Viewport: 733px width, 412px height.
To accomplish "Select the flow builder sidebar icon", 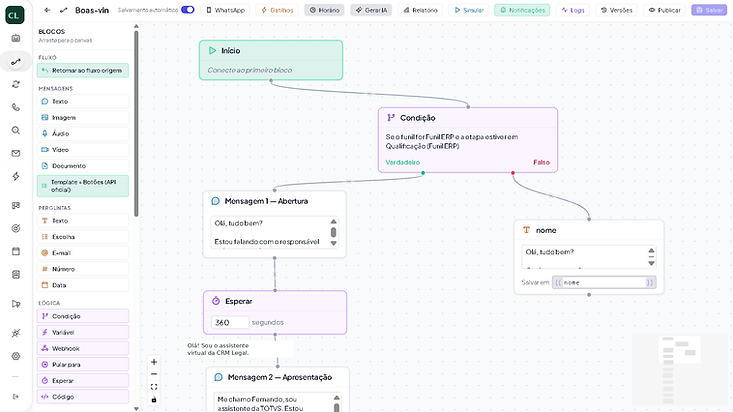I will 16,62.
